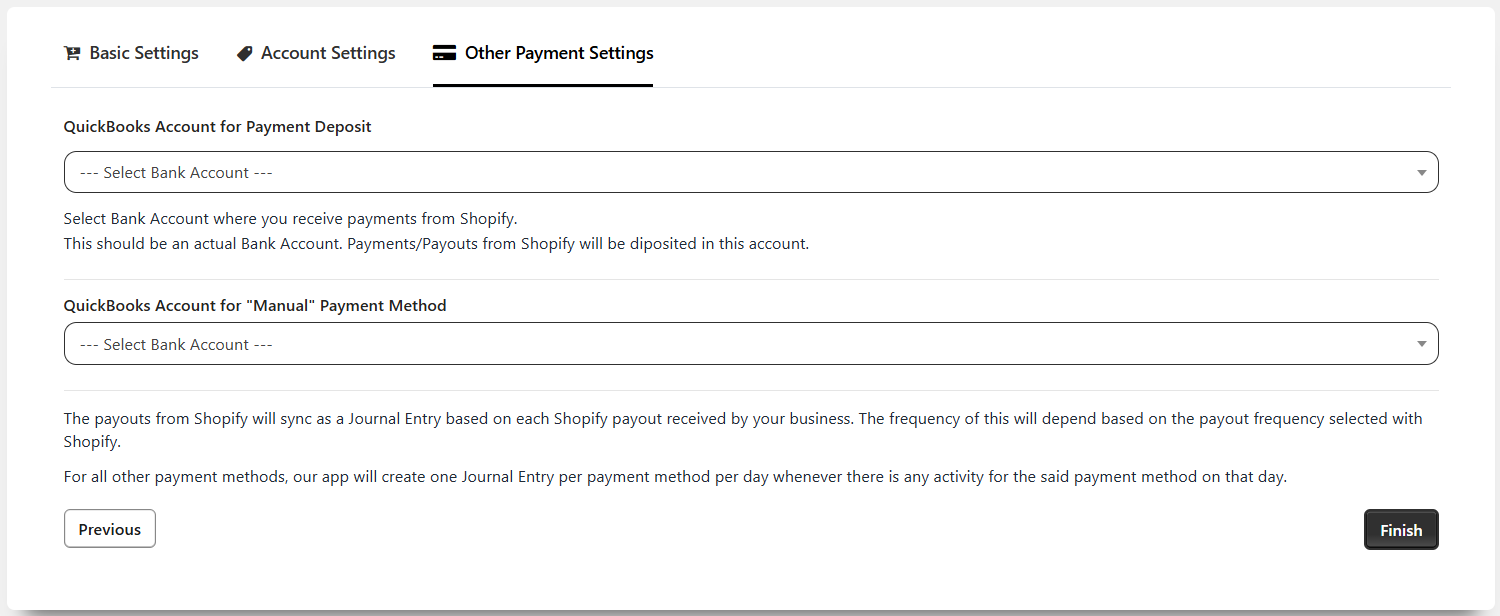Image resolution: width=1500 pixels, height=616 pixels.
Task: Click the credit card icon for Other Payment Settings
Action: tap(444, 54)
